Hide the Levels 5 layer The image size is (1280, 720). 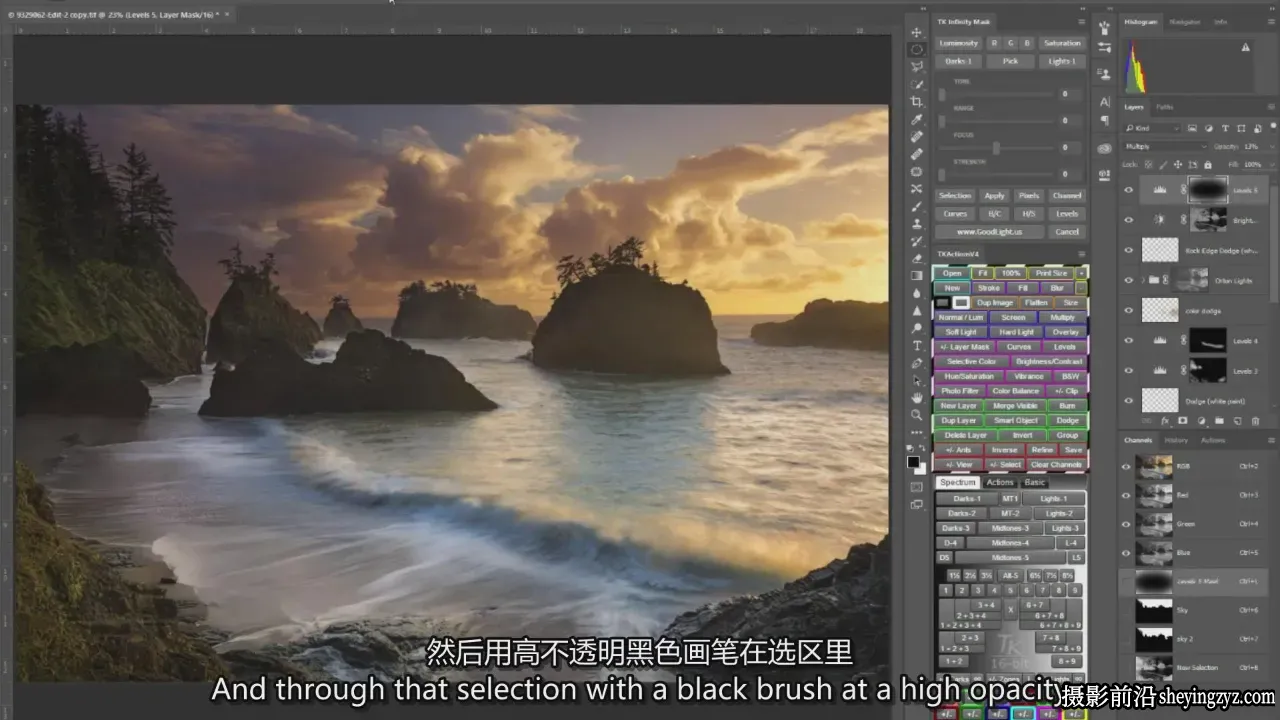tap(1129, 190)
